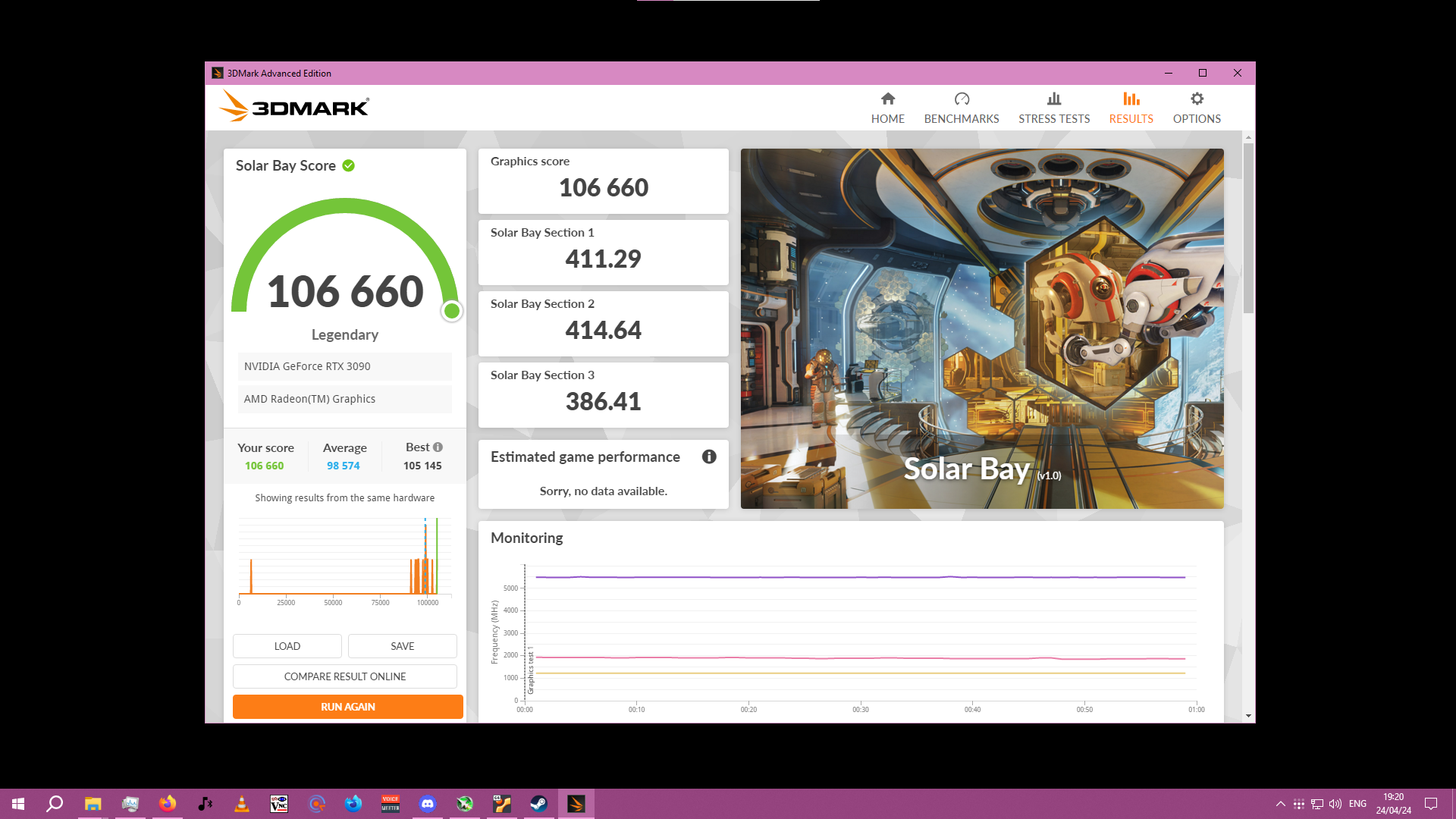Open Estimated game performance info icon
The height and width of the screenshot is (819, 1456).
coord(709,457)
